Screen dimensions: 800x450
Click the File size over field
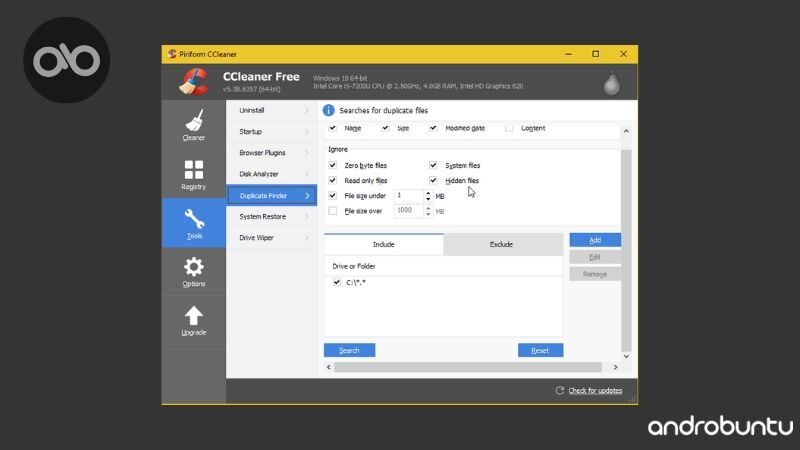(409, 211)
